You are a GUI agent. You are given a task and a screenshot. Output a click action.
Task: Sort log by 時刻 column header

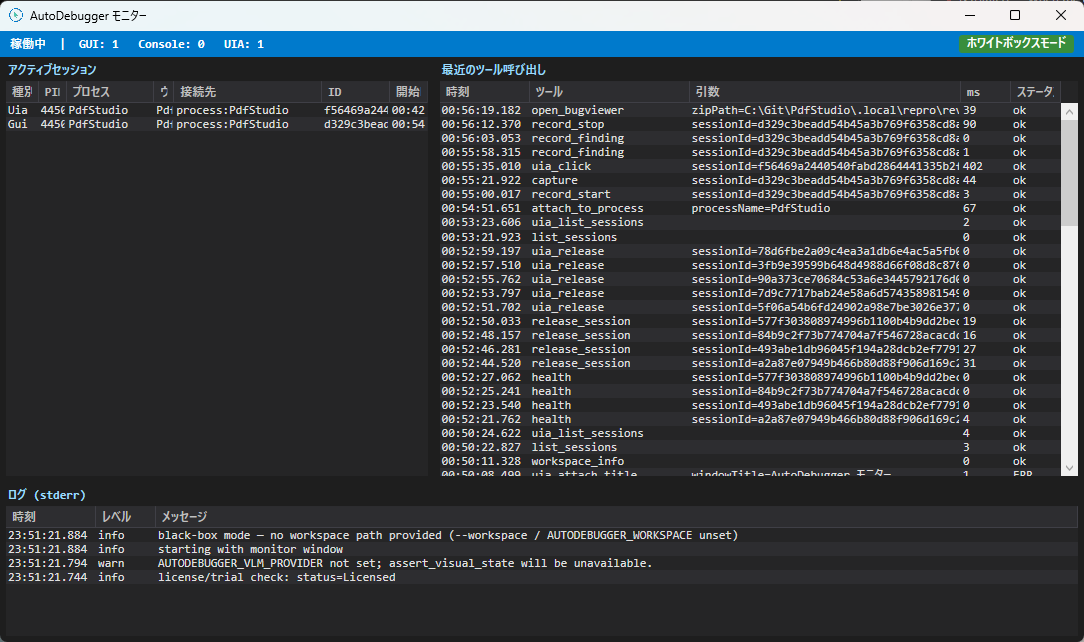[x=50, y=517]
